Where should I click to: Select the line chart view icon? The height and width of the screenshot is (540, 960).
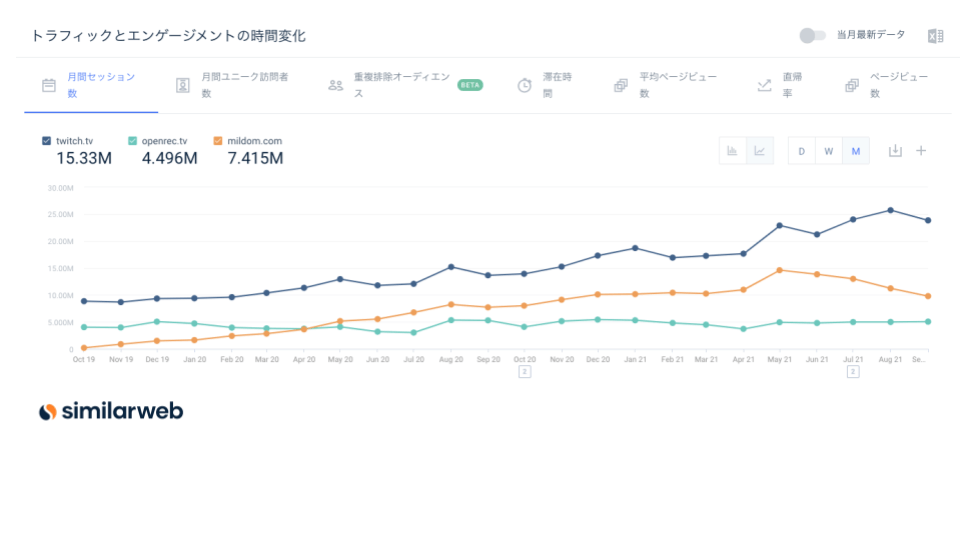pos(759,151)
